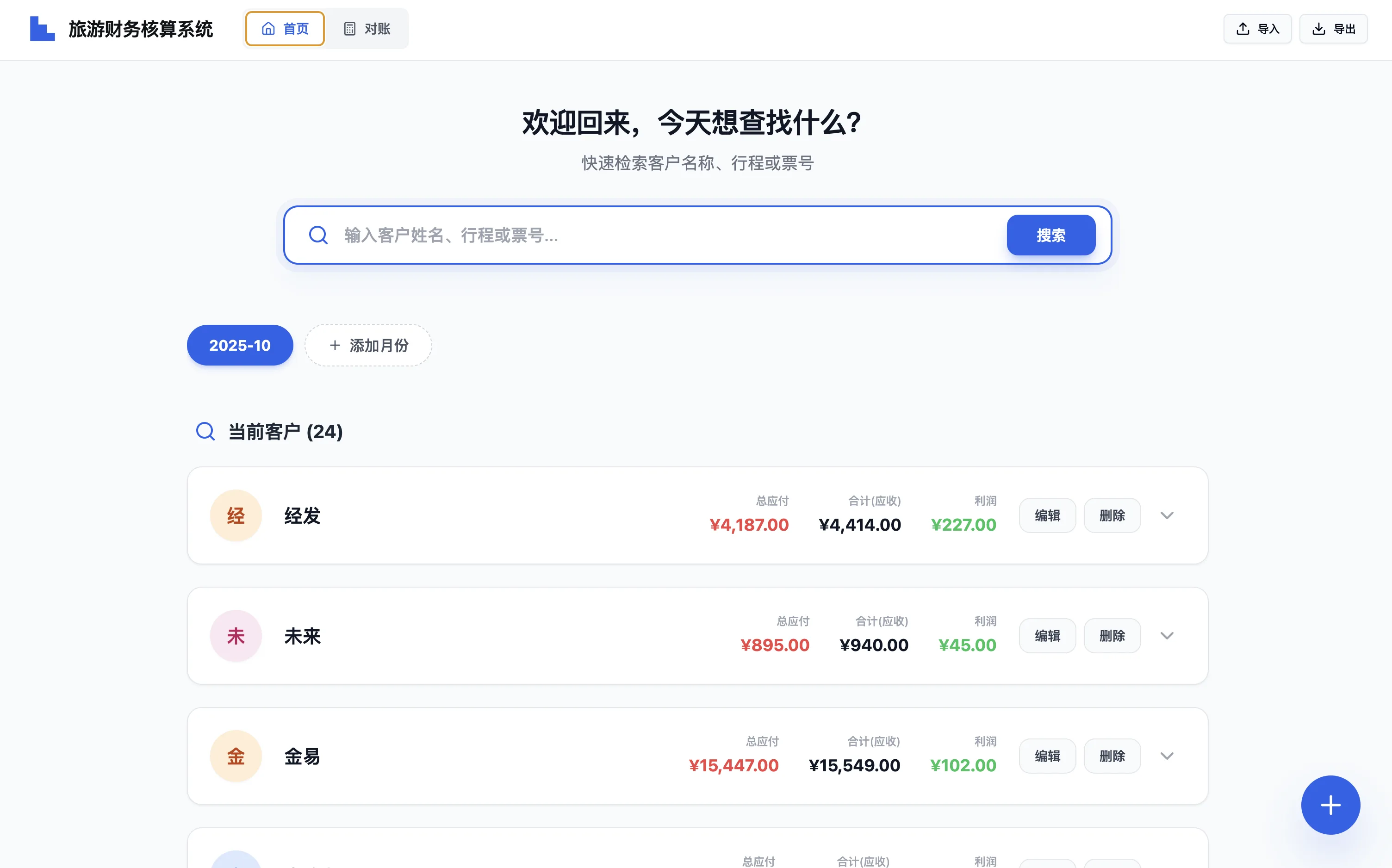
Task: Click the floating blue plus add button
Action: coord(1330,805)
